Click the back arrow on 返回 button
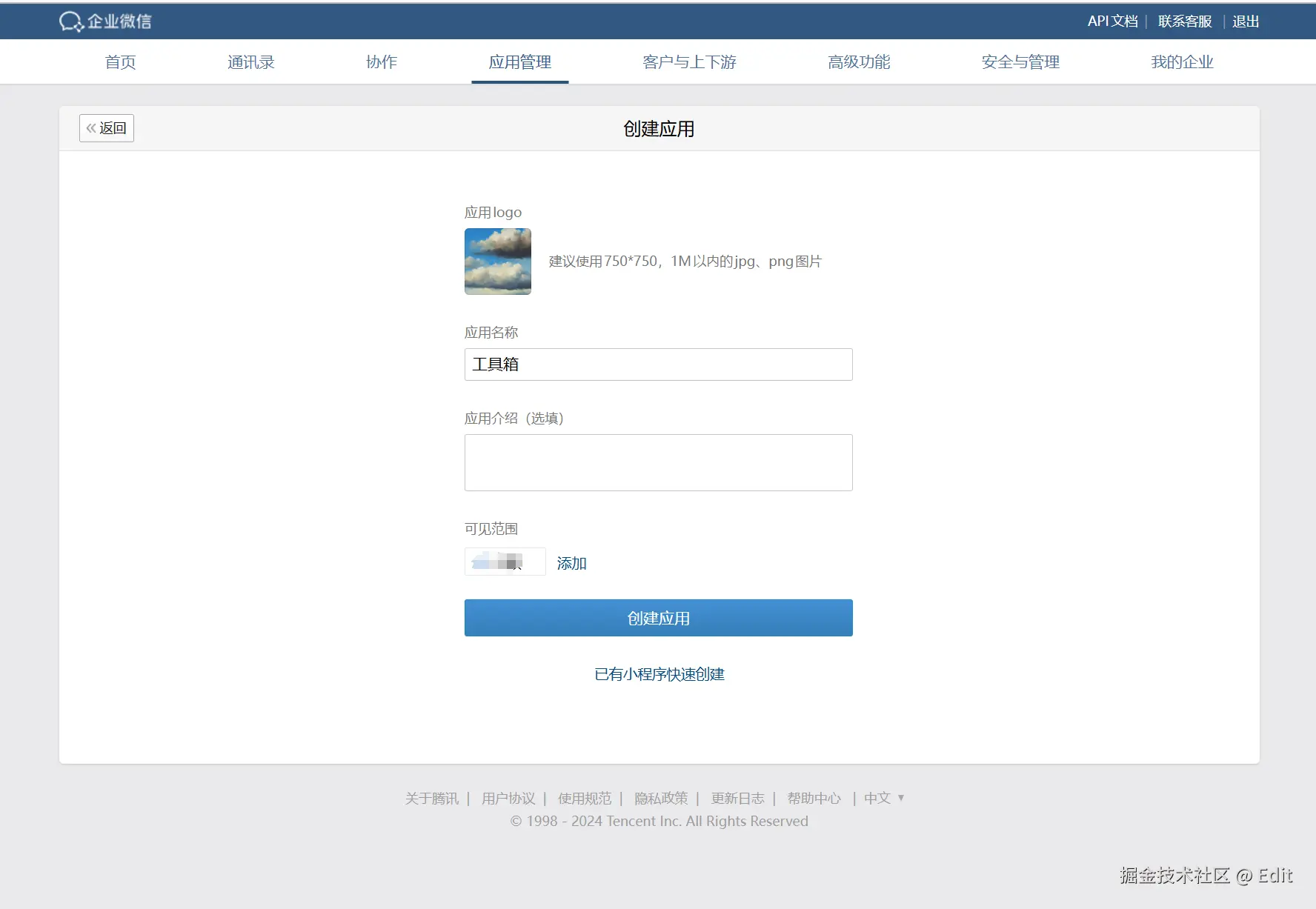 (92, 127)
